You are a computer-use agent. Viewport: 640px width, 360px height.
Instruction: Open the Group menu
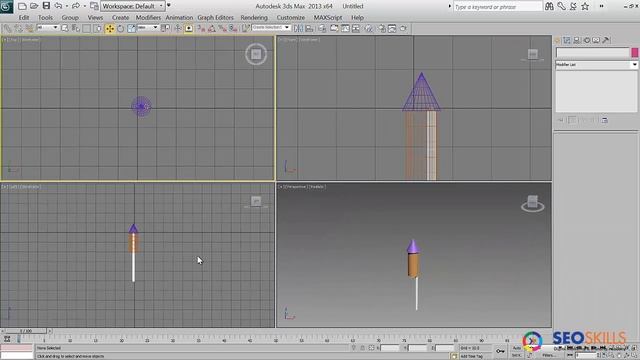(70, 18)
